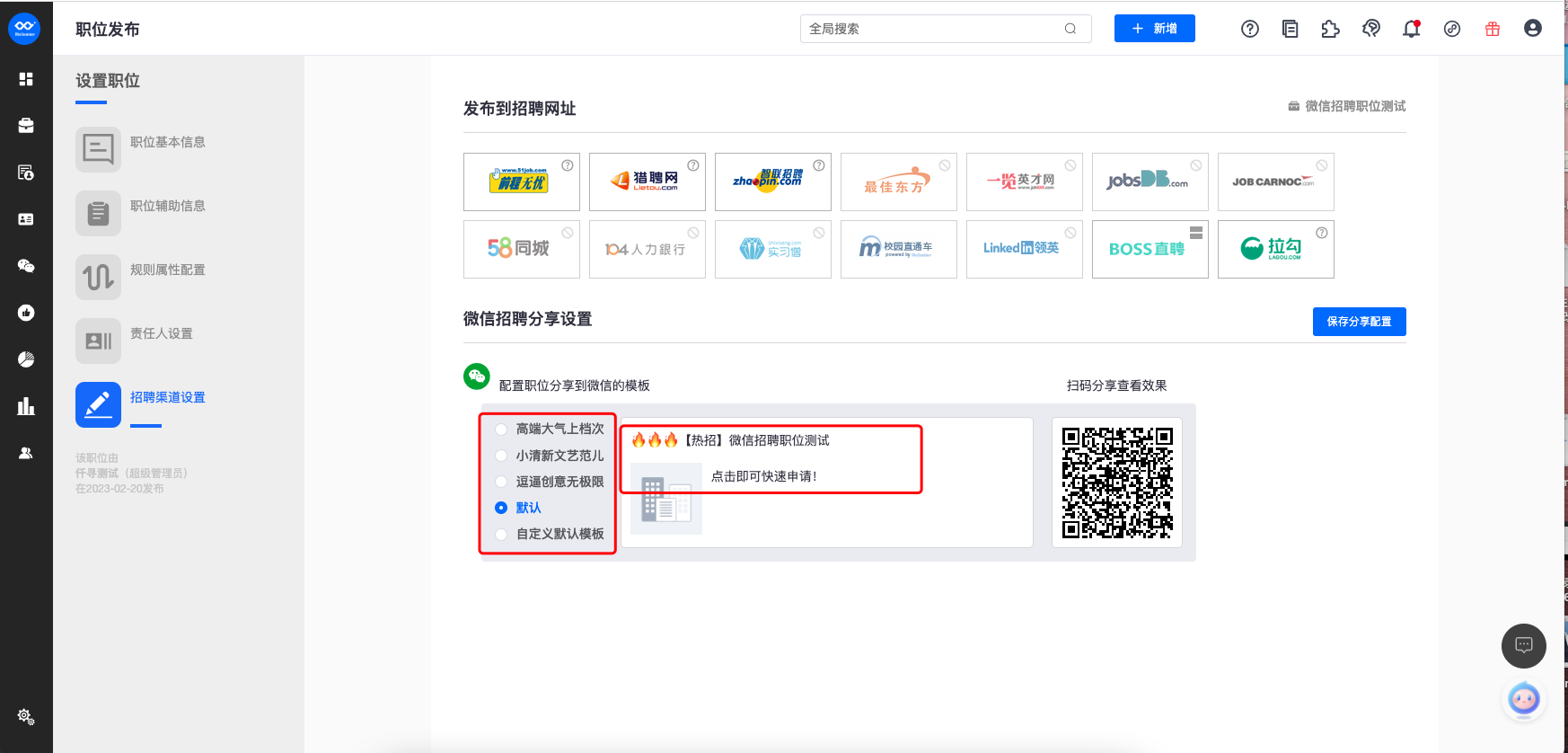The image size is (1568, 753).
Task: Select the 一览英才网 site card
Action: pos(1025,182)
